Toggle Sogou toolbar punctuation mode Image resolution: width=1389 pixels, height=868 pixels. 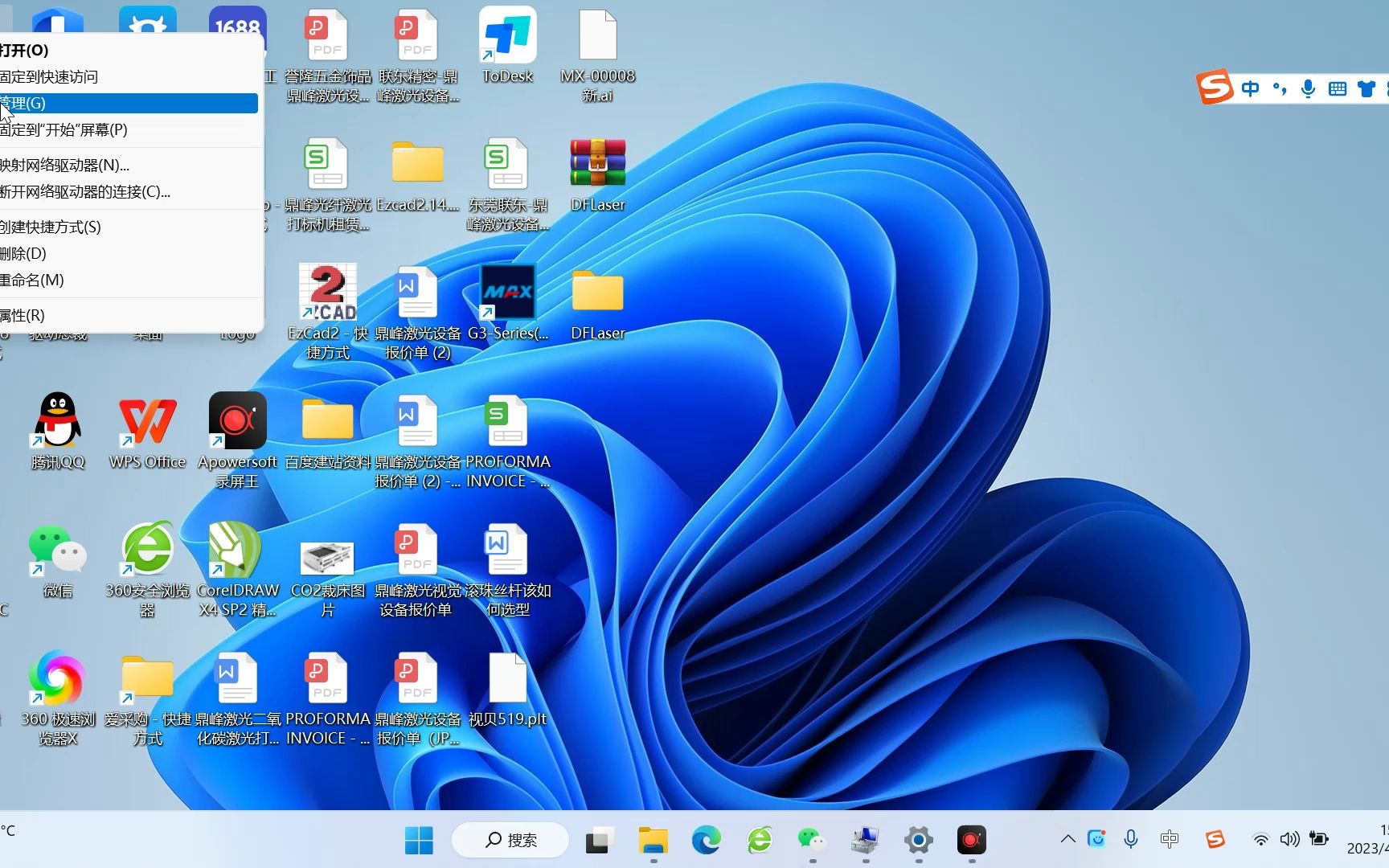[1280, 88]
